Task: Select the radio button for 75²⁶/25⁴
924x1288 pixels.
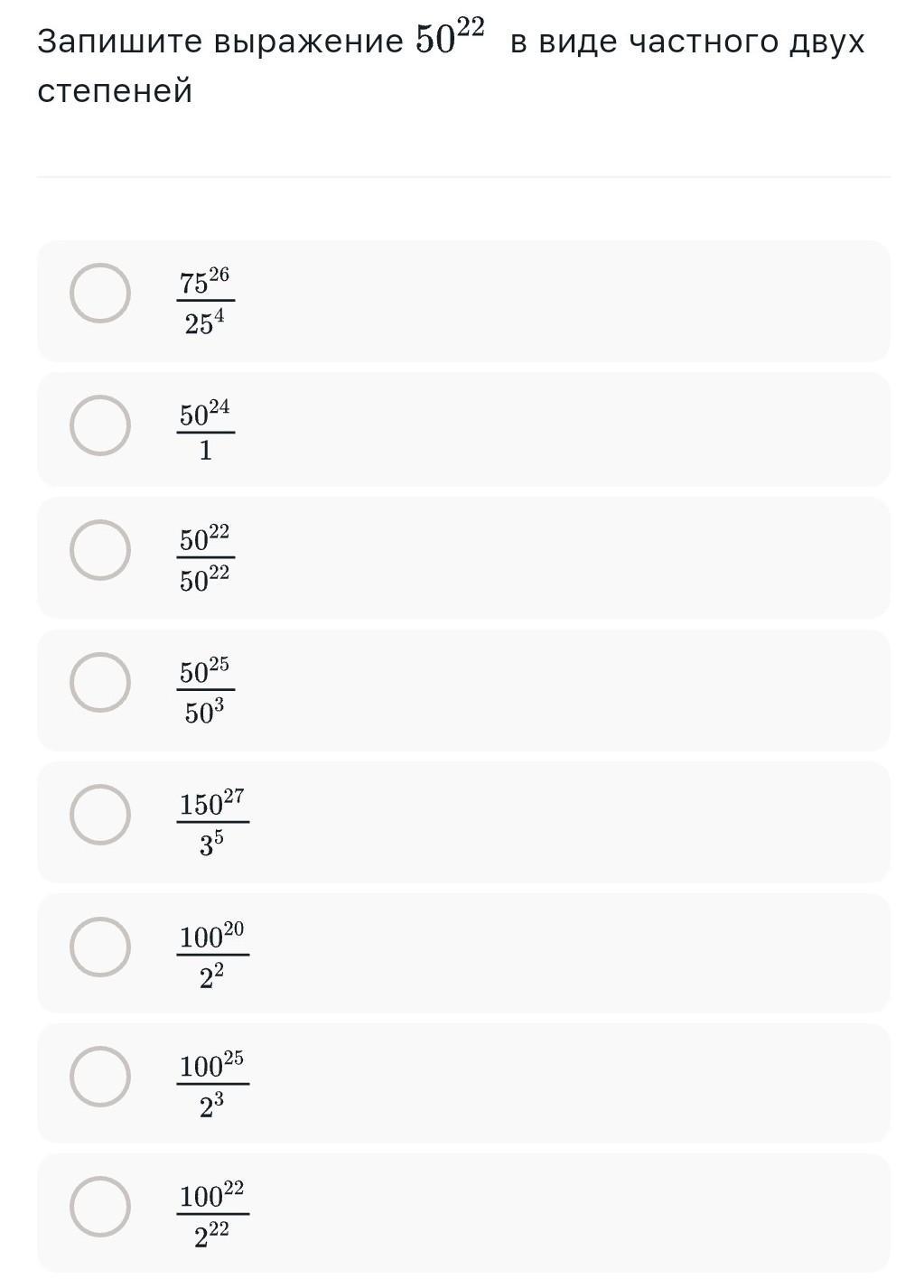Action: 100,294
